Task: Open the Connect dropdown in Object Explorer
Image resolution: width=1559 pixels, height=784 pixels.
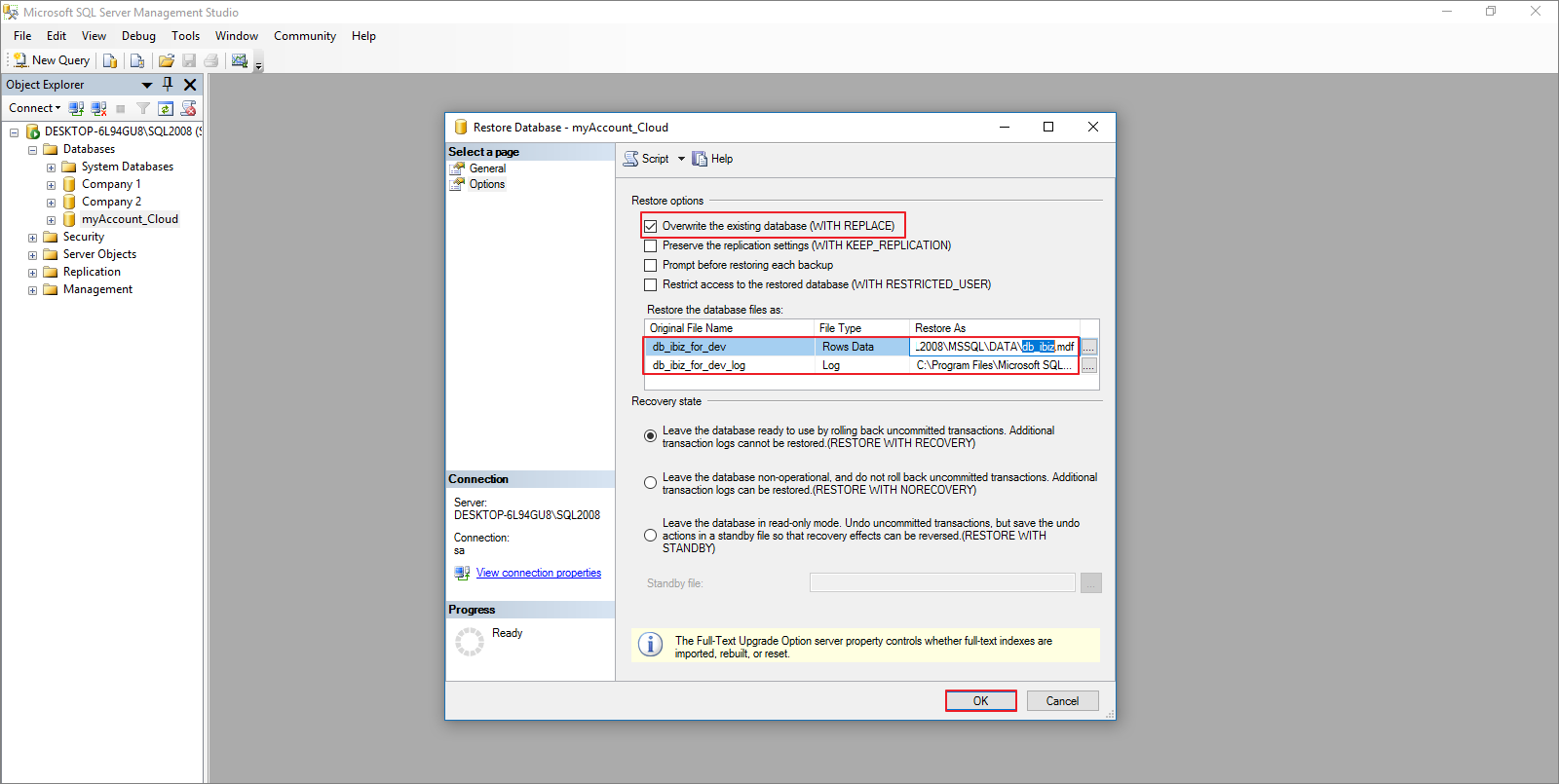Action: coord(35,108)
